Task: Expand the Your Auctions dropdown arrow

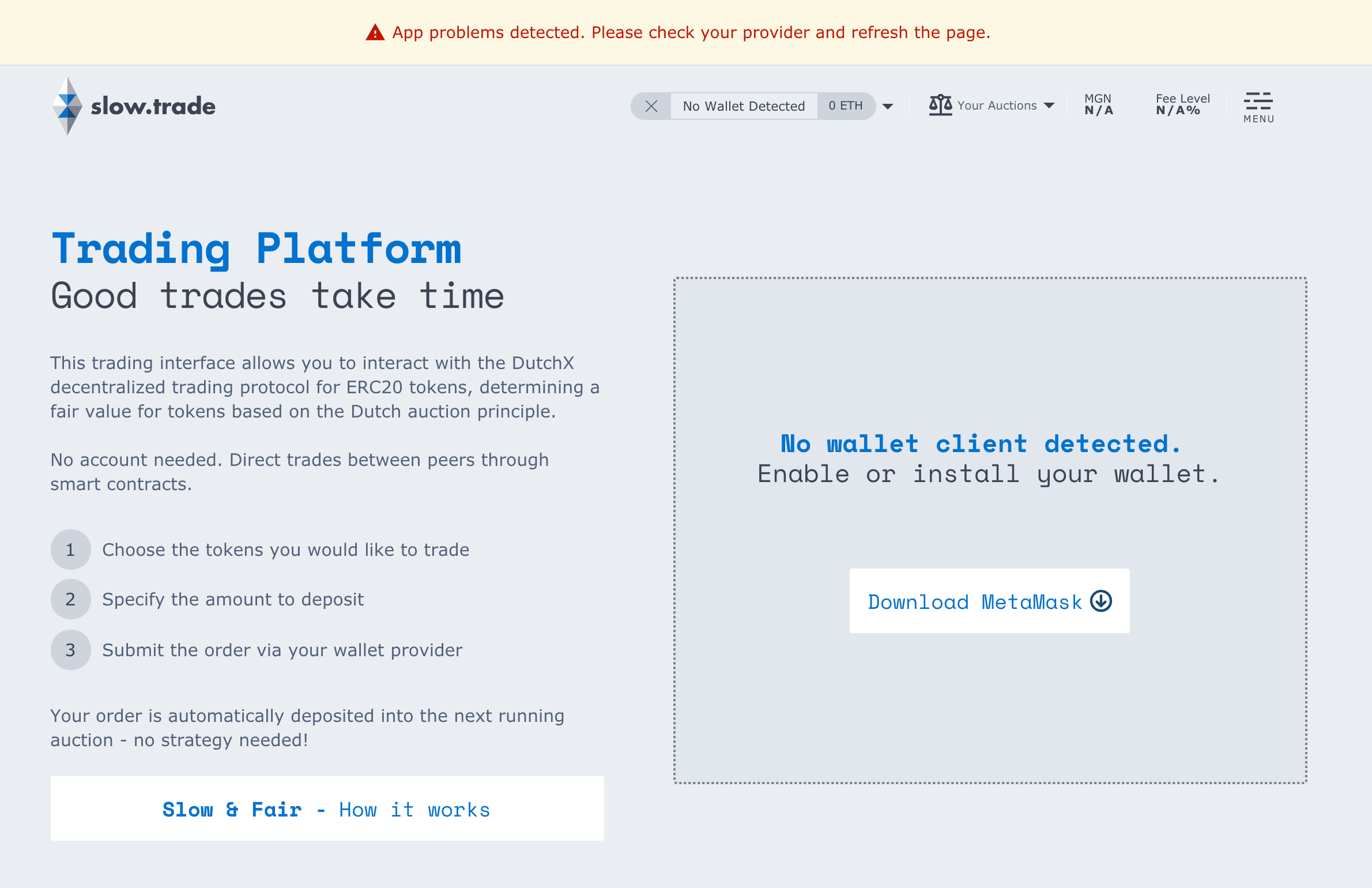Action: (x=1049, y=106)
